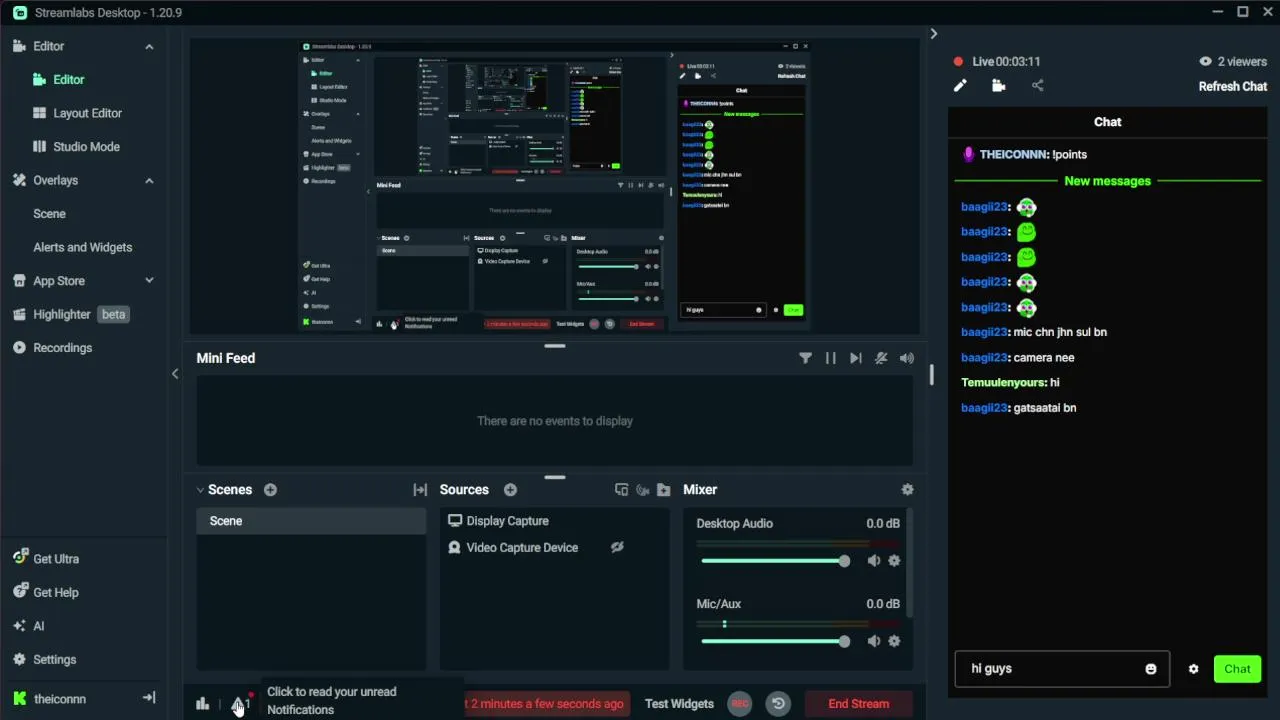1280x720 pixels.
Task: Open clip camera icon beside pencil
Action: click(x=998, y=86)
